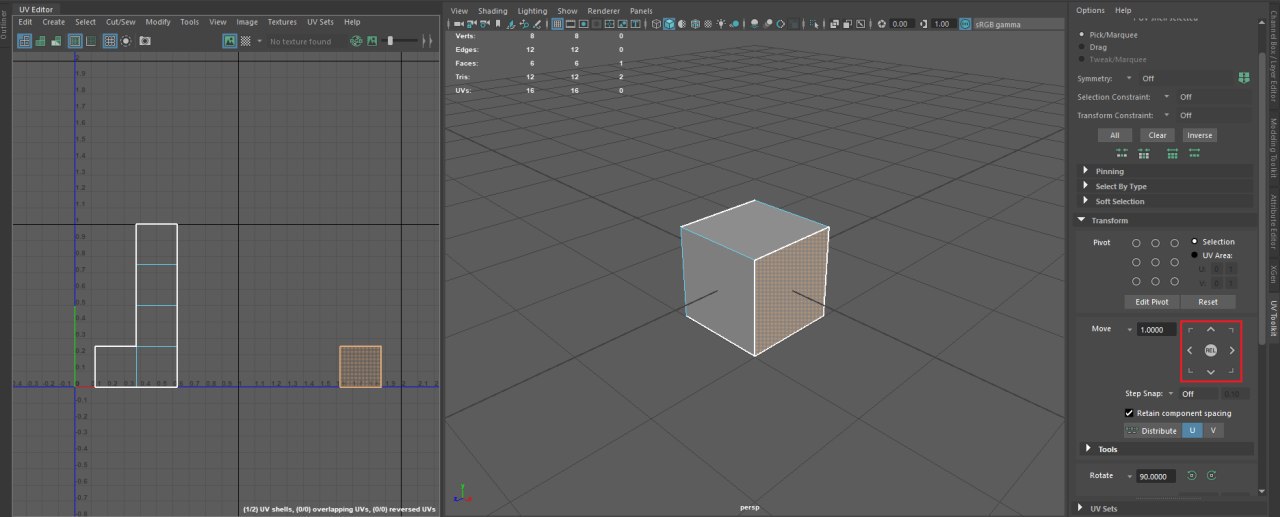Open the Renderer menu in viewport
This screenshot has width=1280, height=517.
tap(604, 11)
